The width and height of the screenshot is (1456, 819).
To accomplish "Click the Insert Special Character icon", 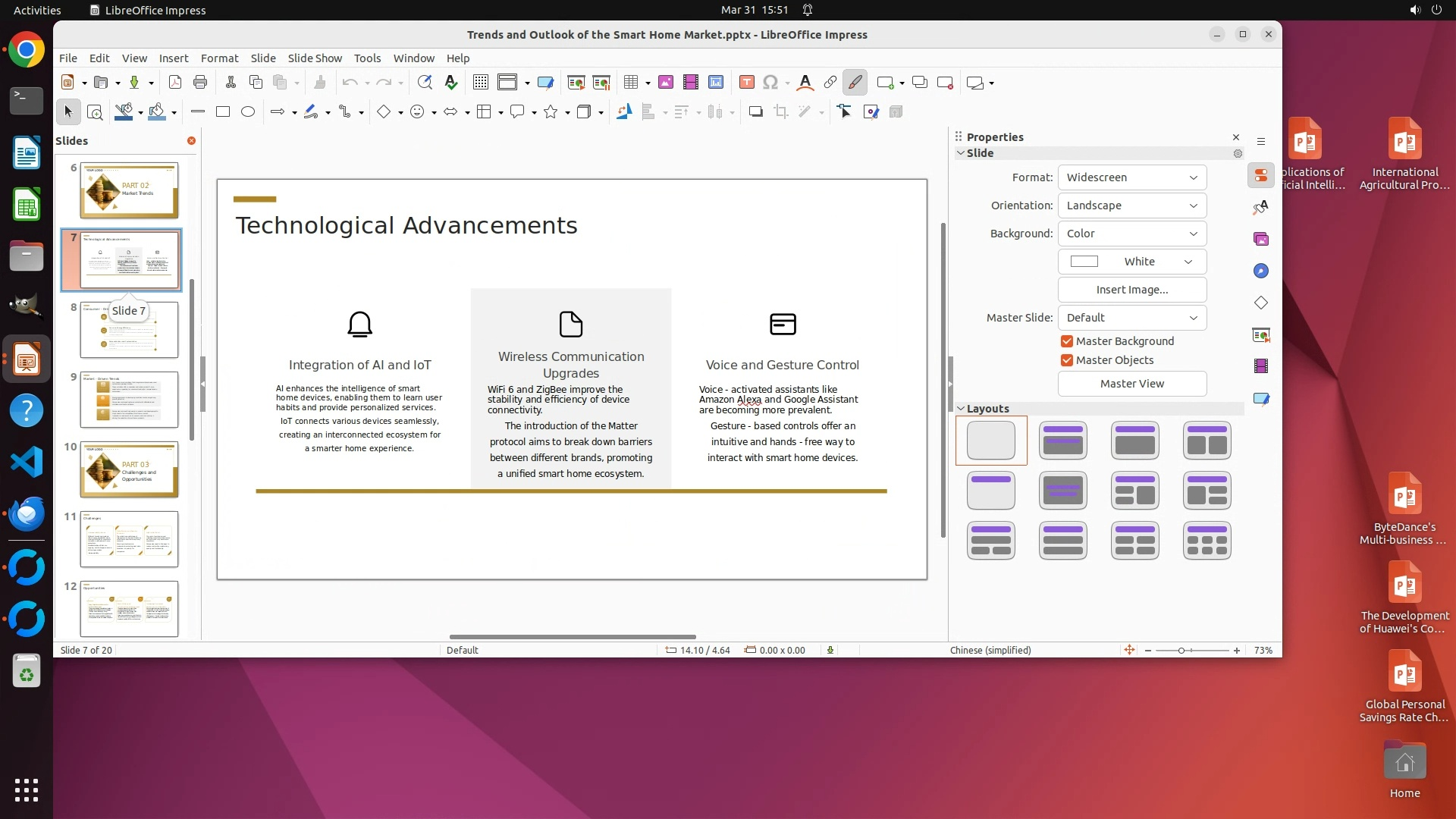I will (x=770, y=83).
